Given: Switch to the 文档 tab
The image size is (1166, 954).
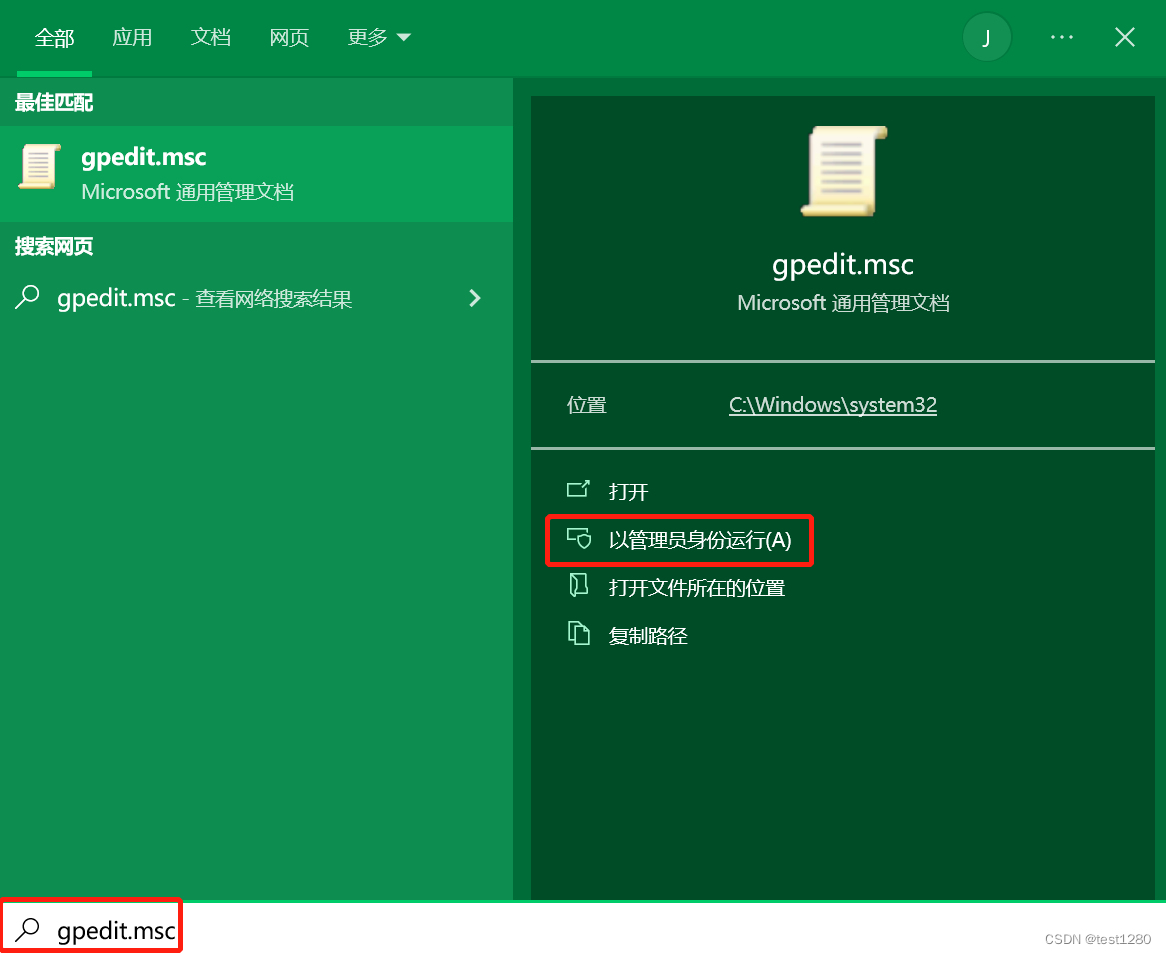Looking at the screenshot, I should tap(210, 37).
